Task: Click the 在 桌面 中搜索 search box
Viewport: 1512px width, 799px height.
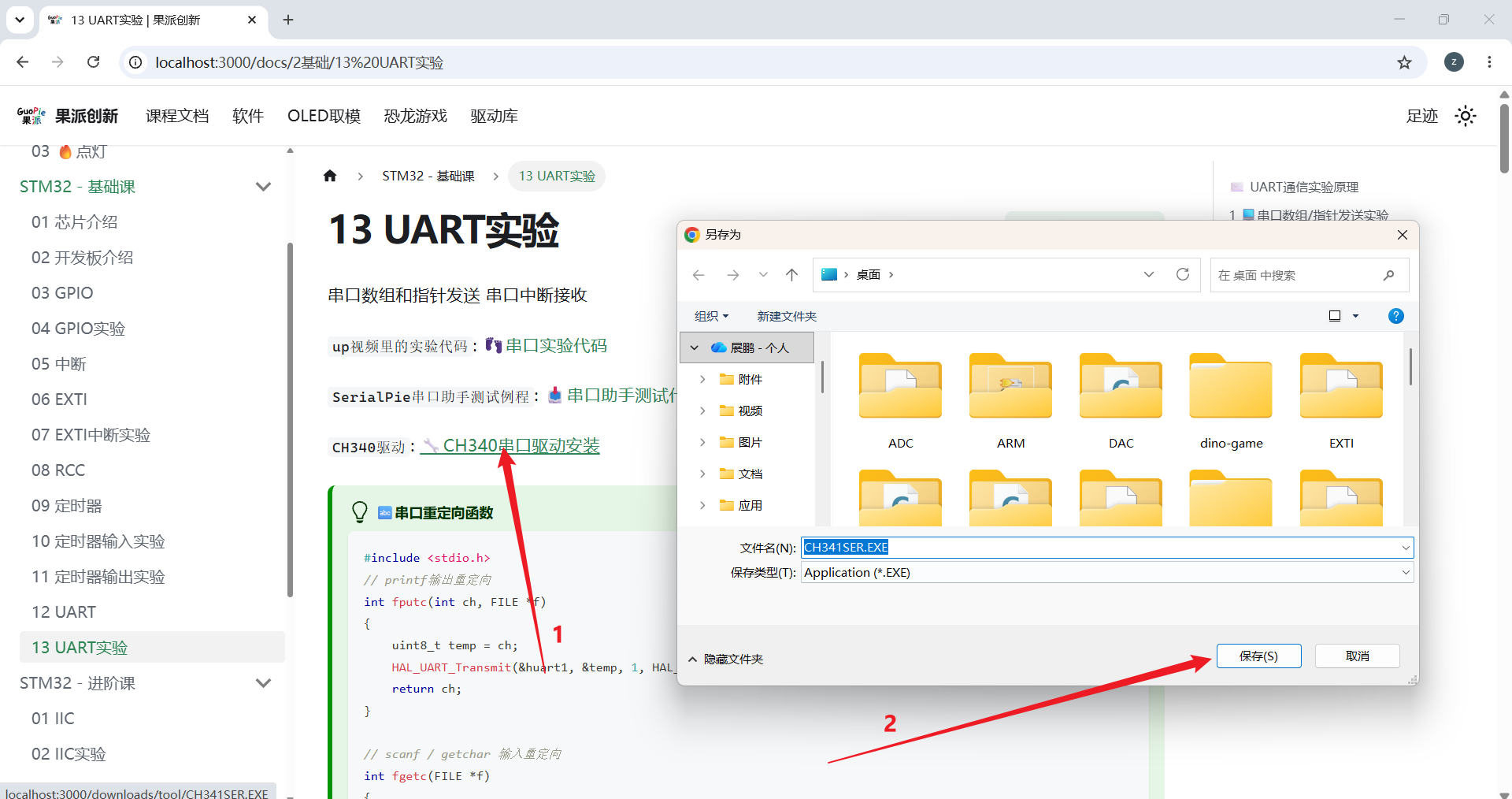Action: (x=1309, y=275)
